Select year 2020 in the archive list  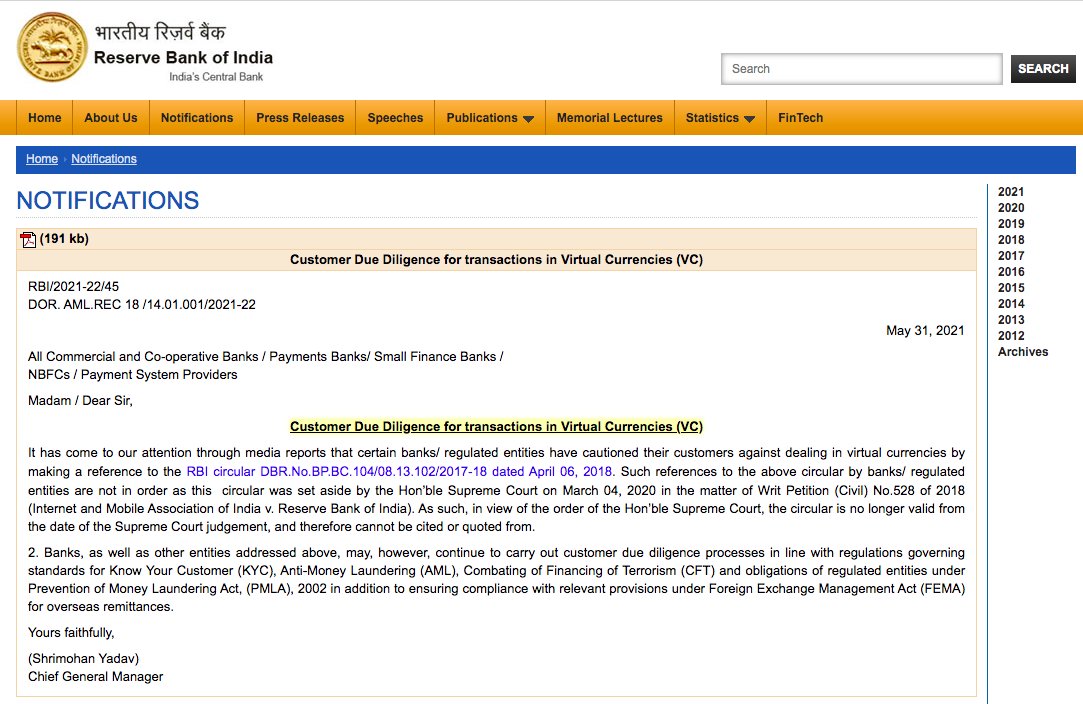pyautogui.click(x=1010, y=208)
